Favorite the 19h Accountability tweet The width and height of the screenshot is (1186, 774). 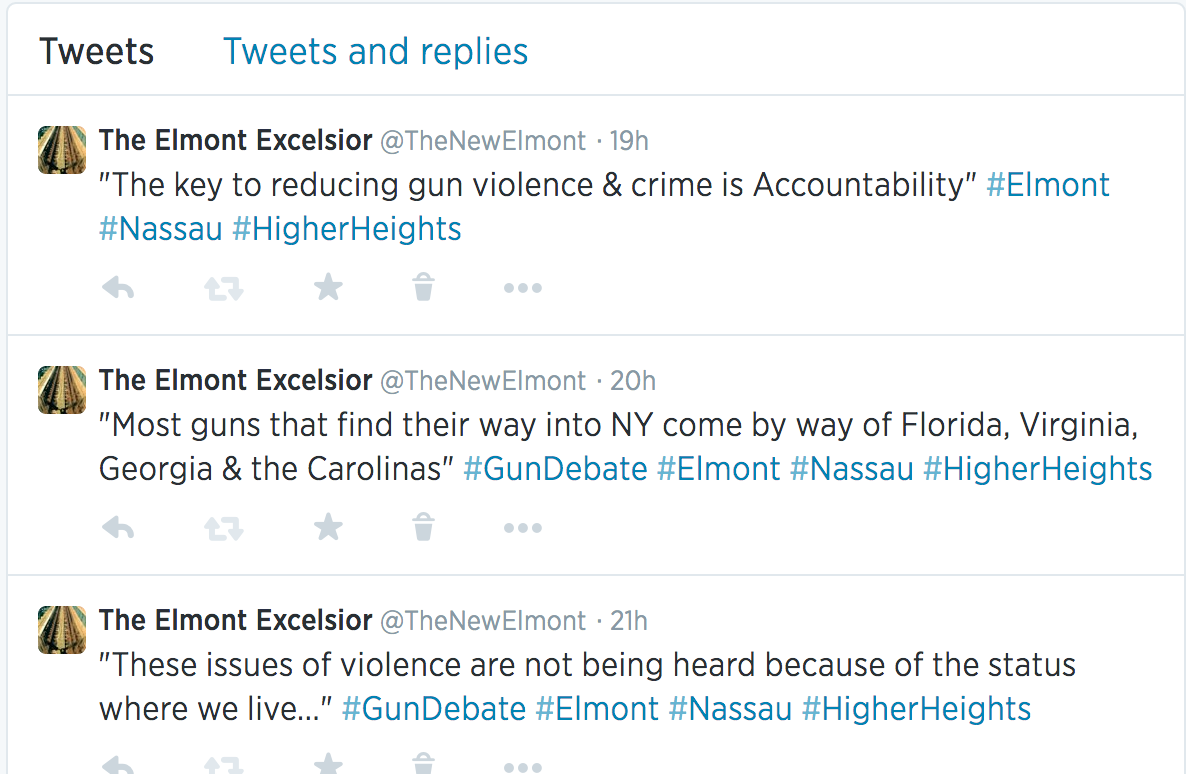click(328, 289)
